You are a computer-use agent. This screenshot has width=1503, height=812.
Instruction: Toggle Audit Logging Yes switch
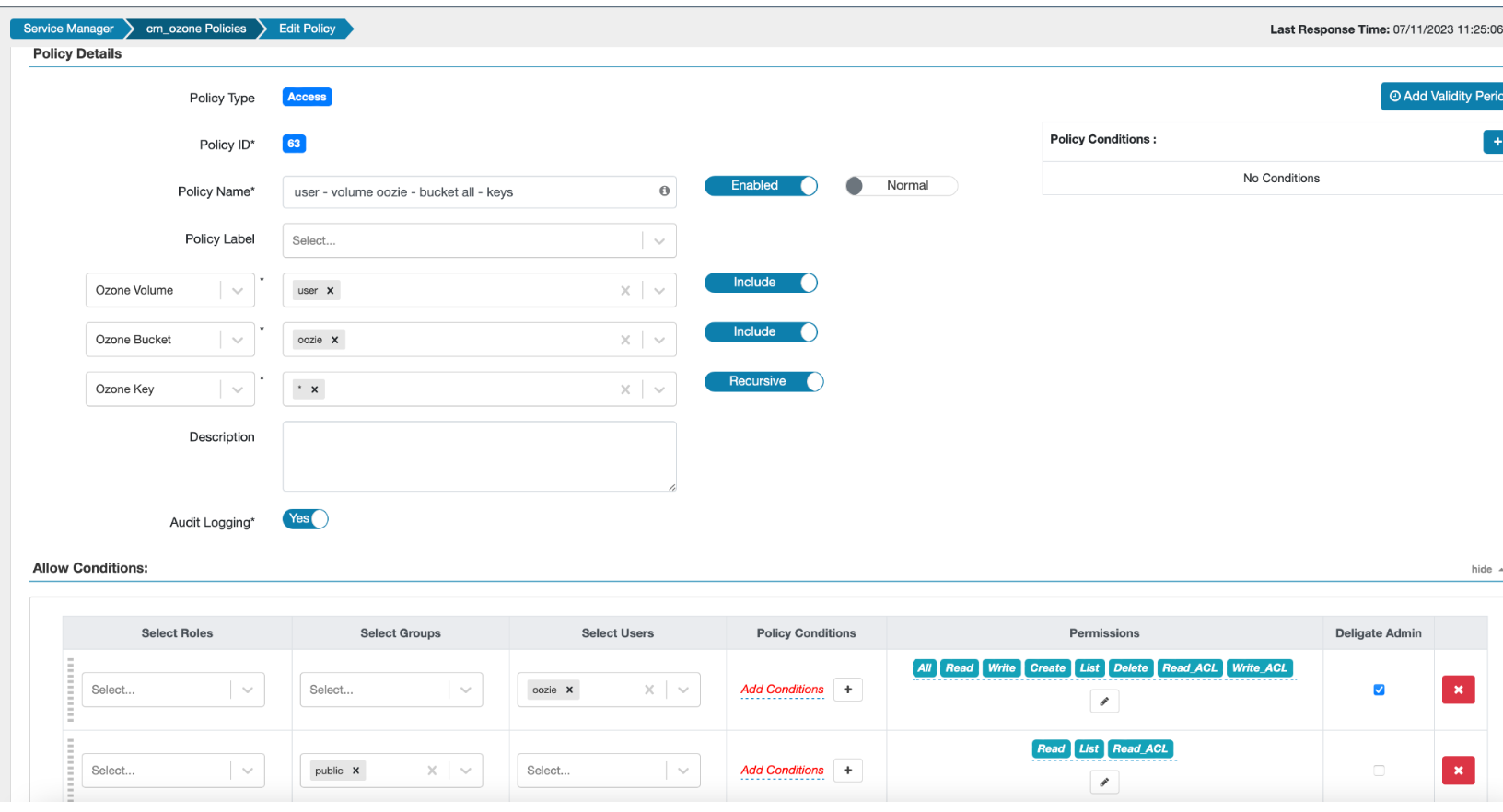pos(306,519)
